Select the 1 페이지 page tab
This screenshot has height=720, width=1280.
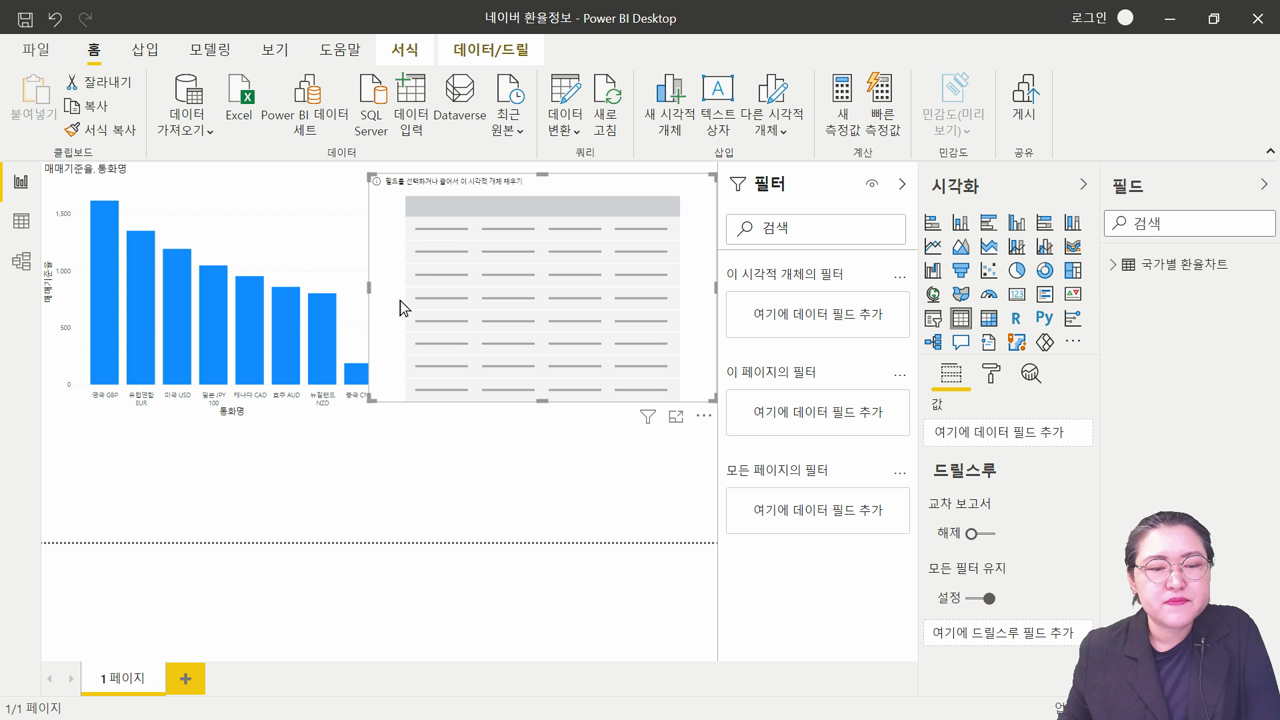(123, 678)
